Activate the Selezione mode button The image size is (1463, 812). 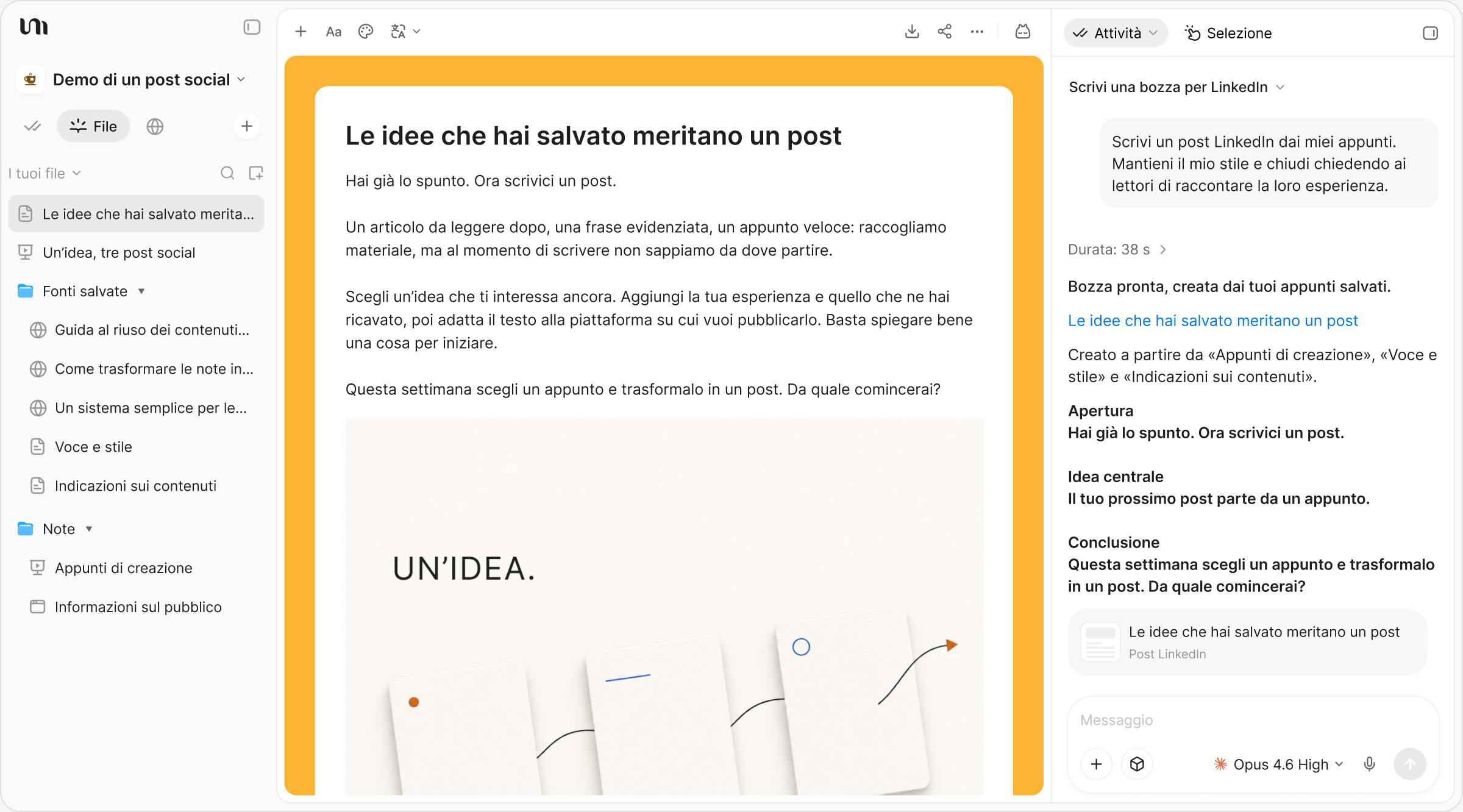coord(1228,33)
